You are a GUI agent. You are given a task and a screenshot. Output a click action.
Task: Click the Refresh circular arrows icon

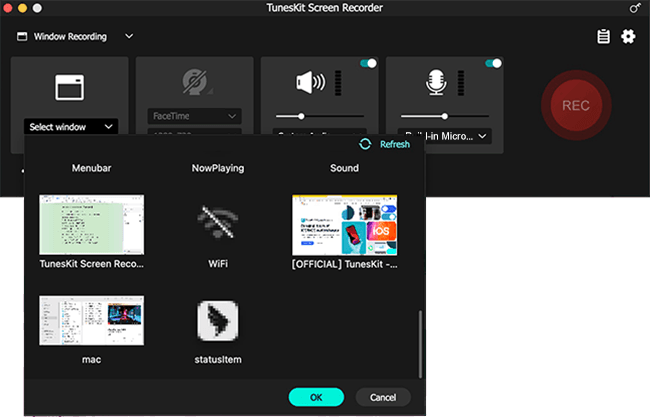pos(365,144)
